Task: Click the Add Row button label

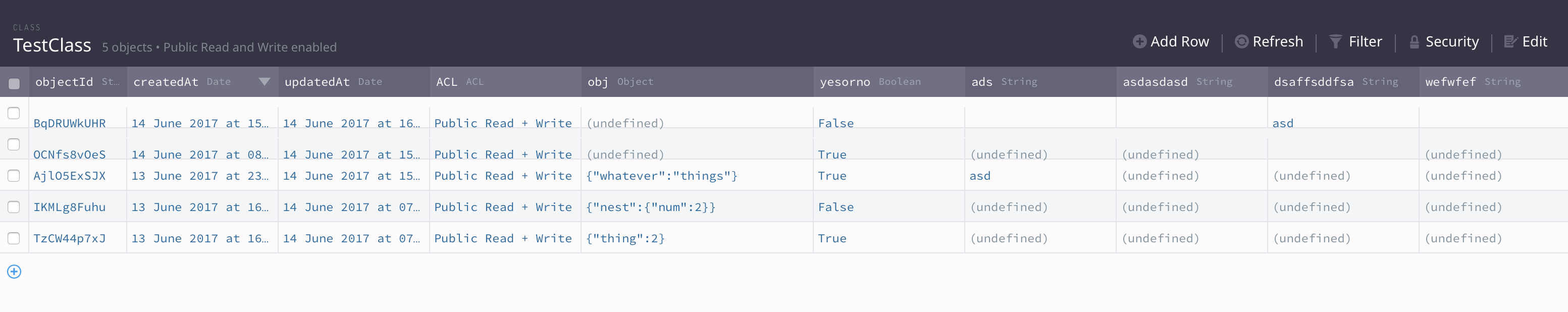Action: pos(1179,41)
